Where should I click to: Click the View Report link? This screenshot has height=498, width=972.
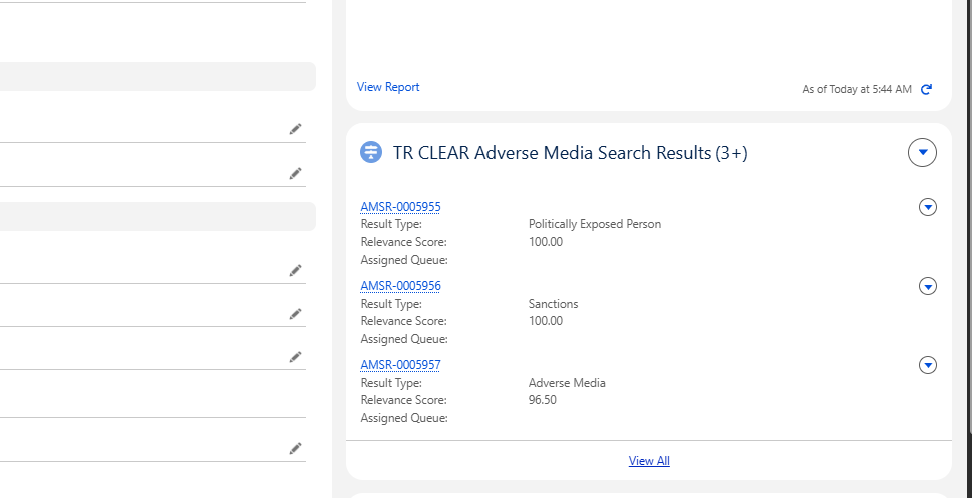[388, 87]
